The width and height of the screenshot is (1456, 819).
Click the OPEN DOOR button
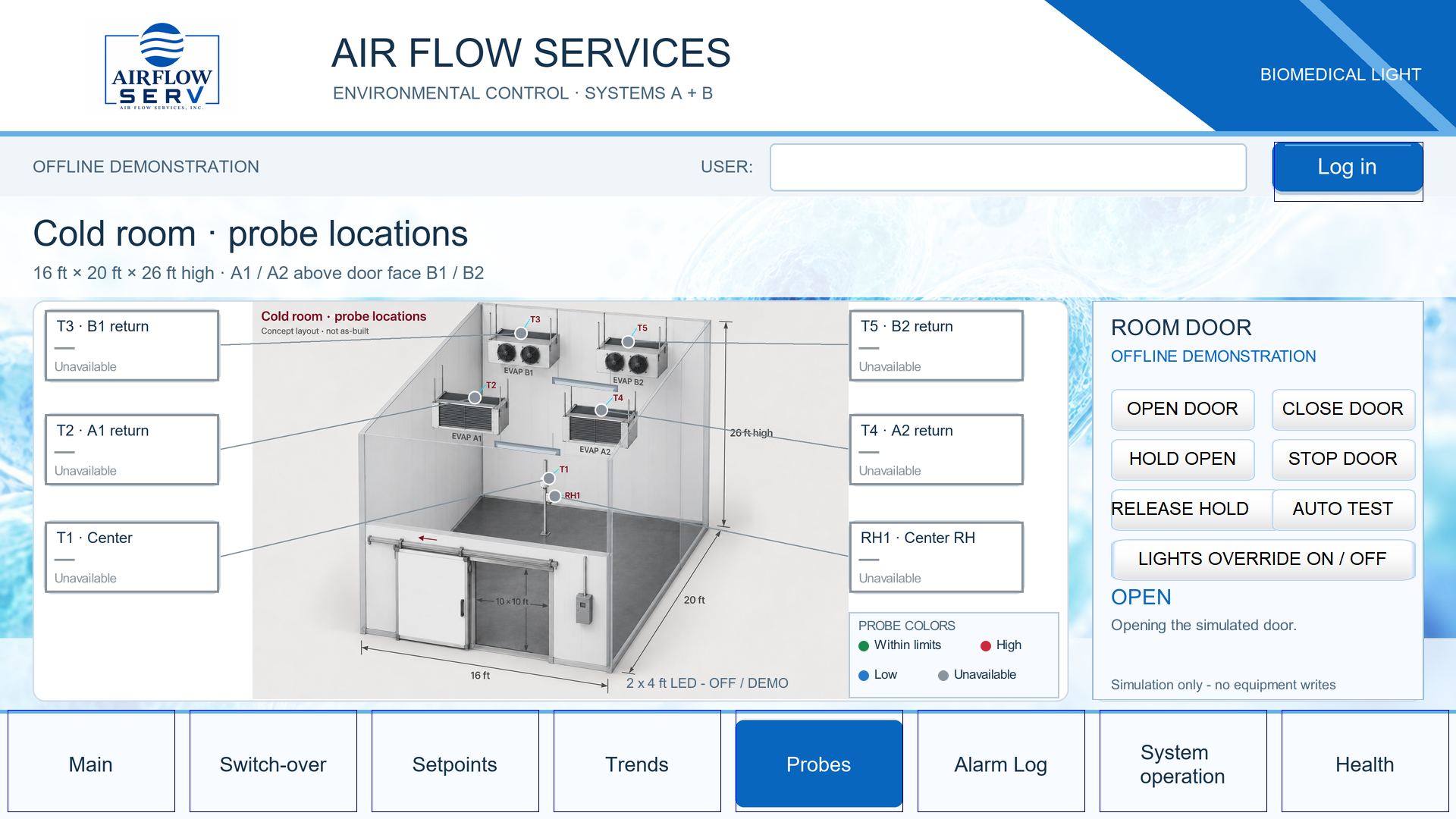coord(1182,409)
